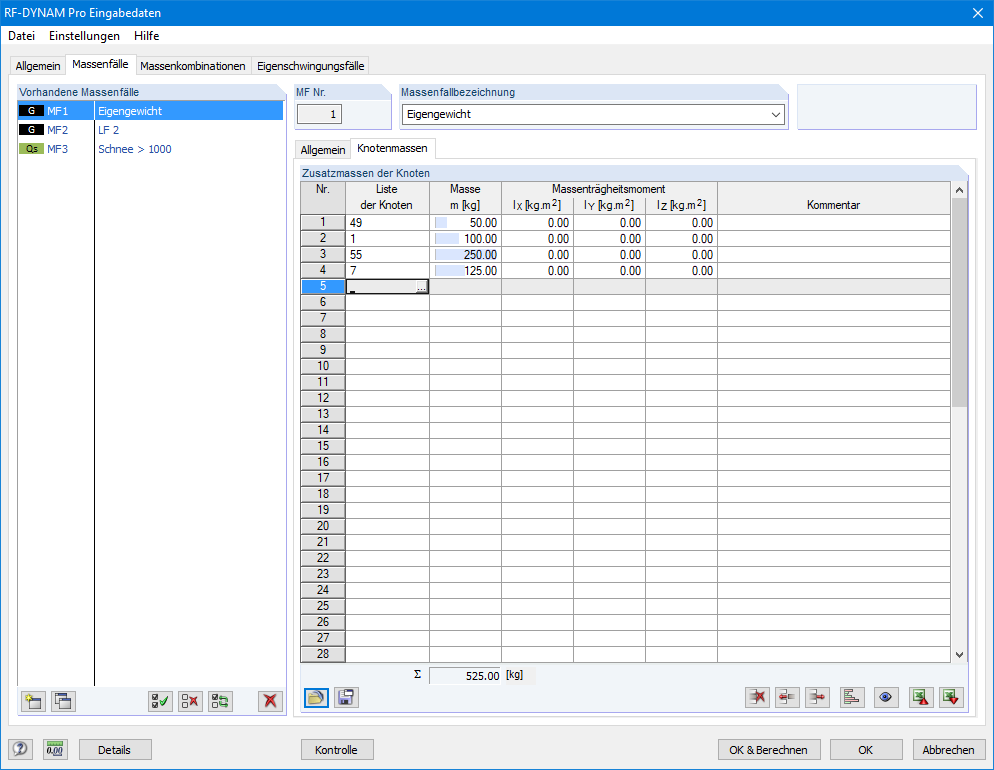The height and width of the screenshot is (770, 994).
Task: Click the G category badge of MF2
Action: pyautogui.click(x=31, y=130)
